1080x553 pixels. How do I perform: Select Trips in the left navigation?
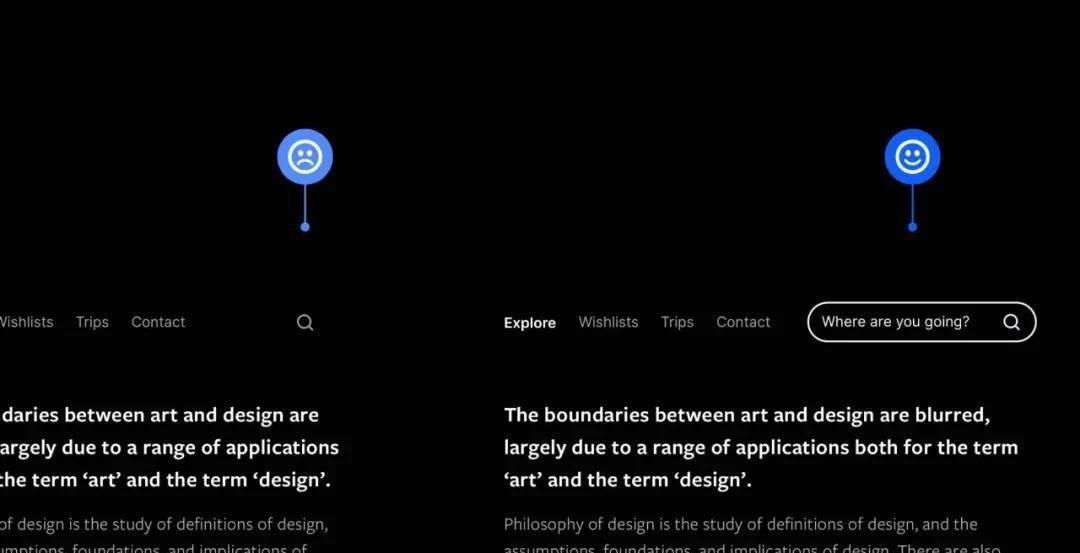coord(92,322)
